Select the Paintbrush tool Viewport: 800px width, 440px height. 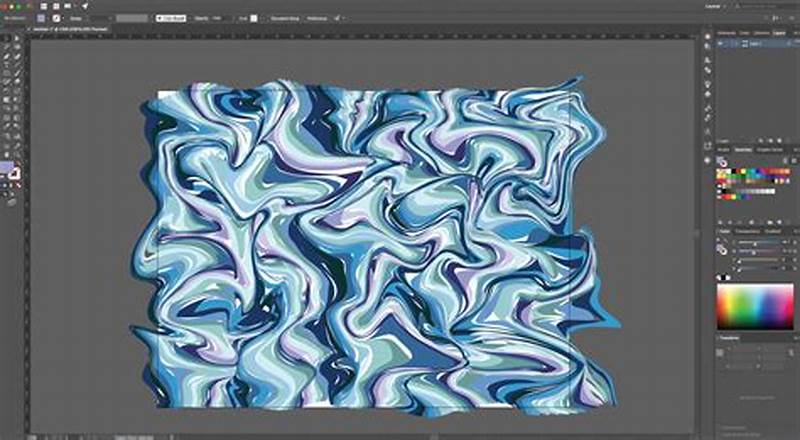pos(17,74)
